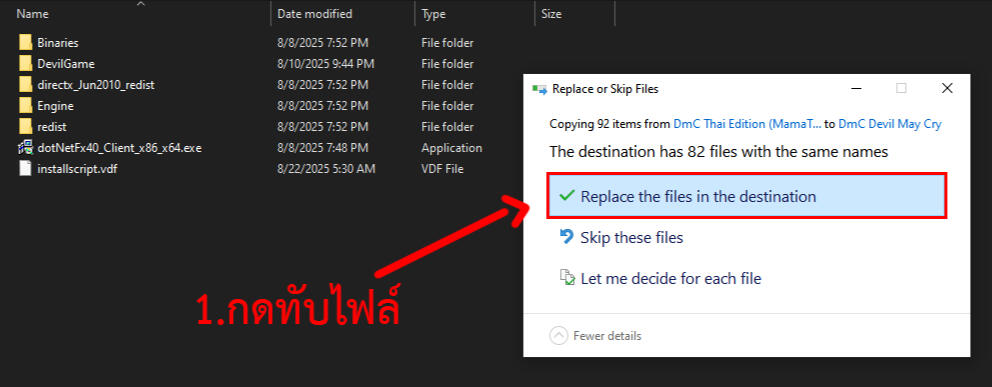
Task: Select the installscript.vdf file icon
Action: pos(25,169)
